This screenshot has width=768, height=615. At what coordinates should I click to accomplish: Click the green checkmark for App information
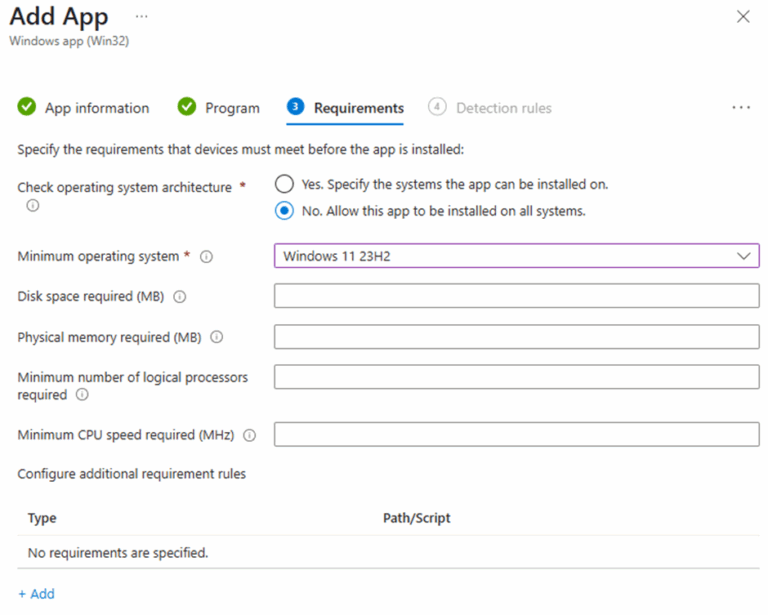(26, 106)
